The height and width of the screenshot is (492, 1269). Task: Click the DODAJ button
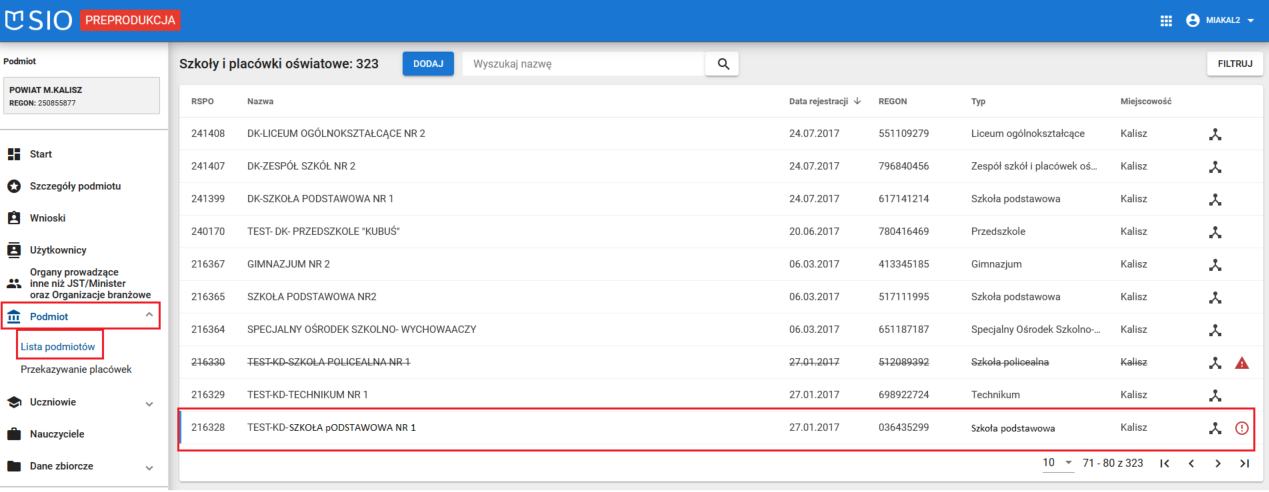point(428,64)
